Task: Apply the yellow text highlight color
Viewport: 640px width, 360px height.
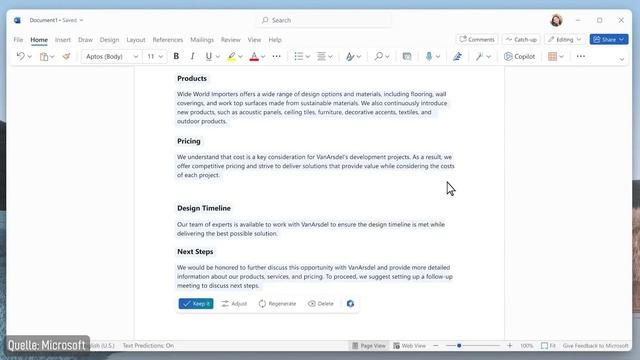Action: pyautogui.click(x=231, y=57)
